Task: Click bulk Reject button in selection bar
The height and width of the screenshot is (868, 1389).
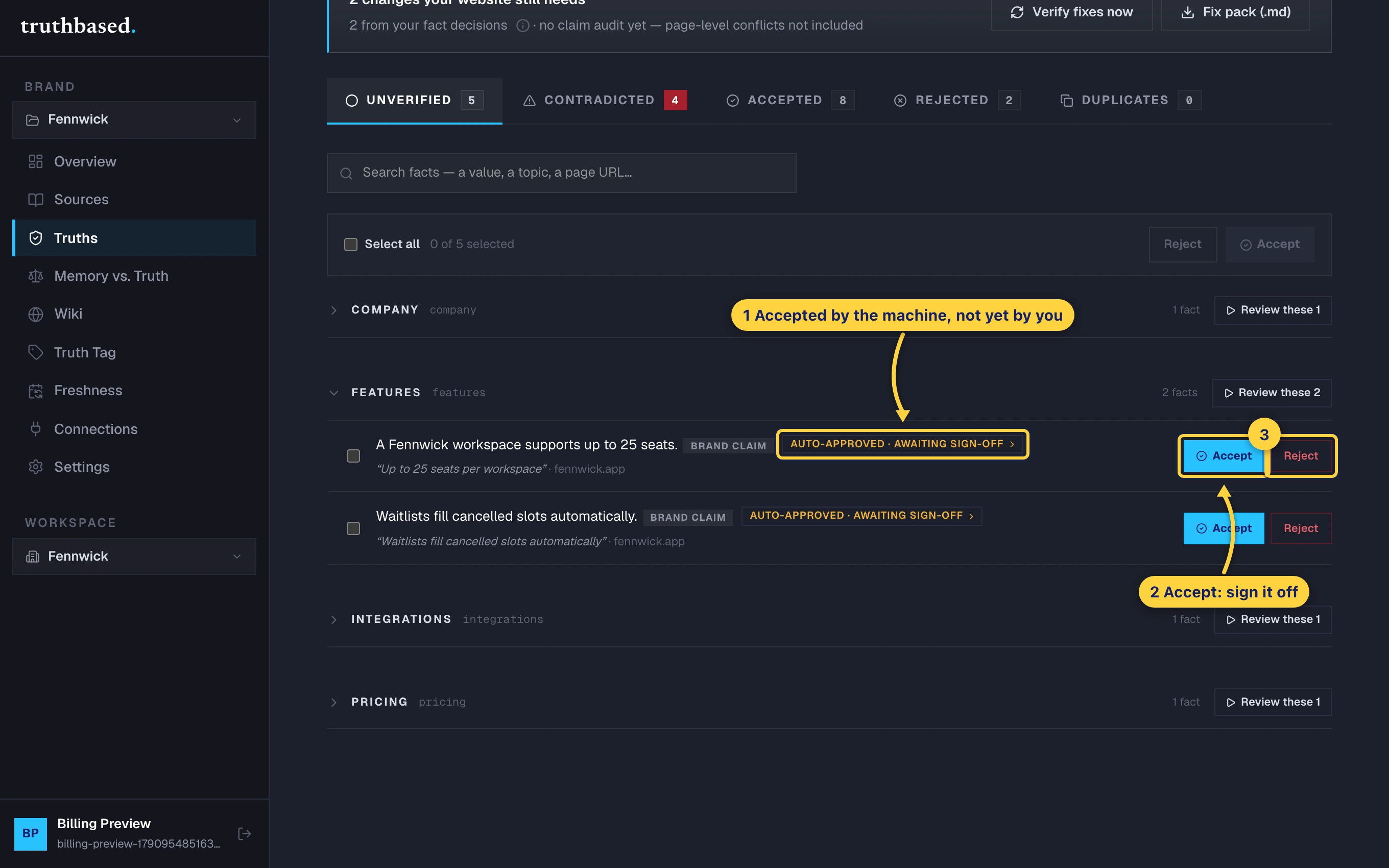Action: 1183,245
